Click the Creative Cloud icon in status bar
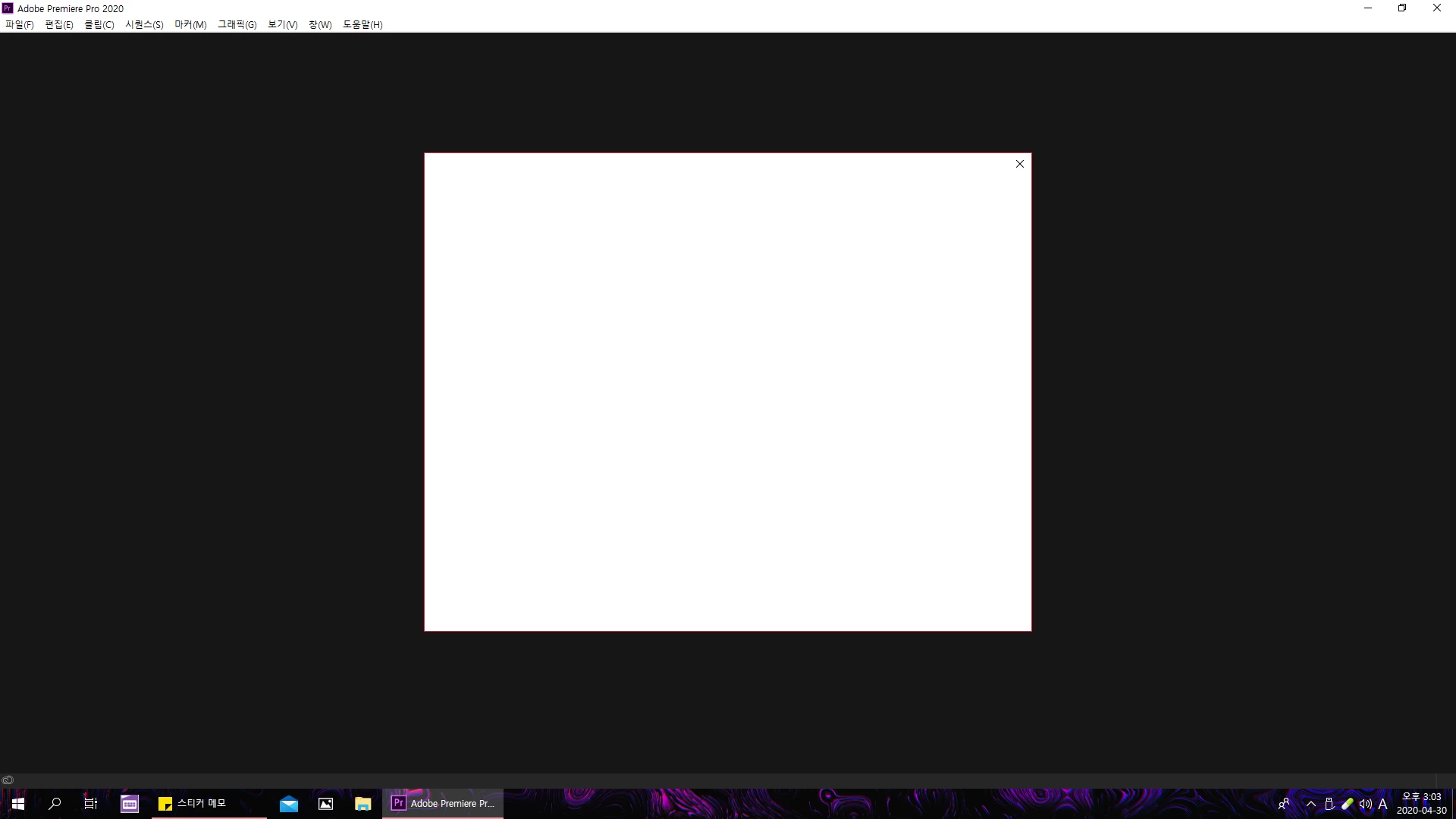 tap(8, 780)
